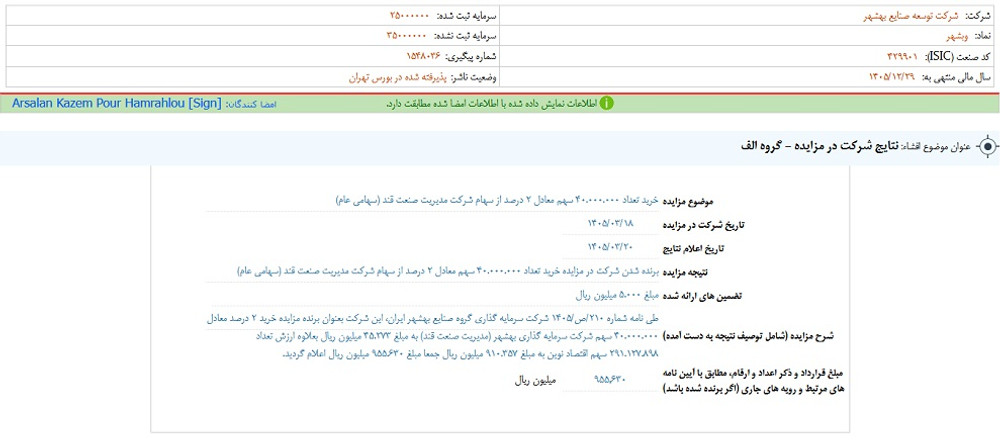
Task: Click the سرمایه ثبت شده label
Action: point(466,15)
